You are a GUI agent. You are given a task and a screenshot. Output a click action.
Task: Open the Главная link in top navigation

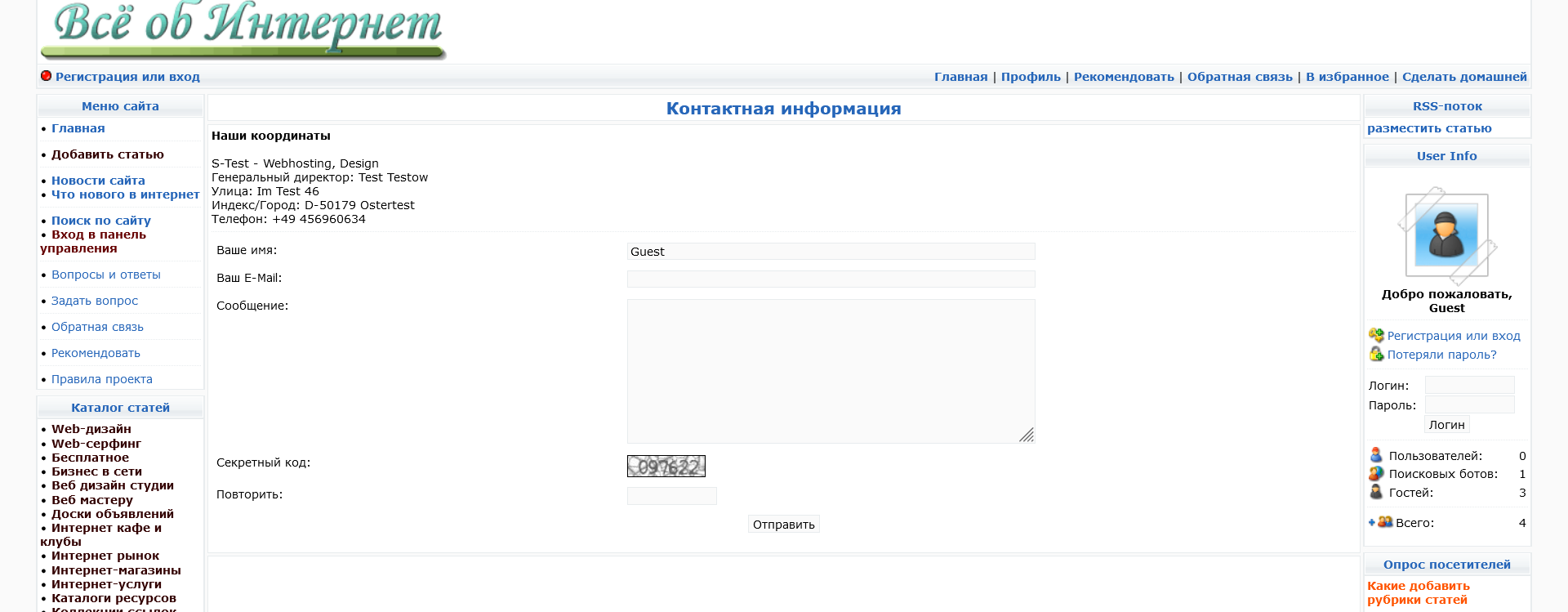[x=960, y=77]
